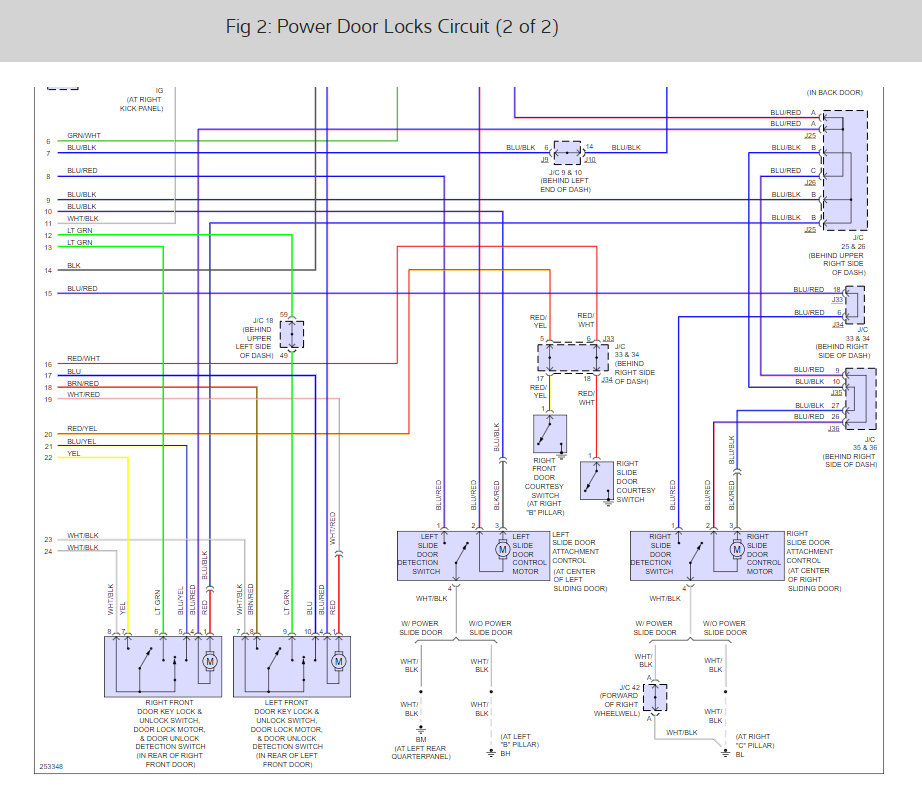Click the J/C 25 & 26 junction box in back door
The height and width of the screenshot is (810, 922).
845,170
